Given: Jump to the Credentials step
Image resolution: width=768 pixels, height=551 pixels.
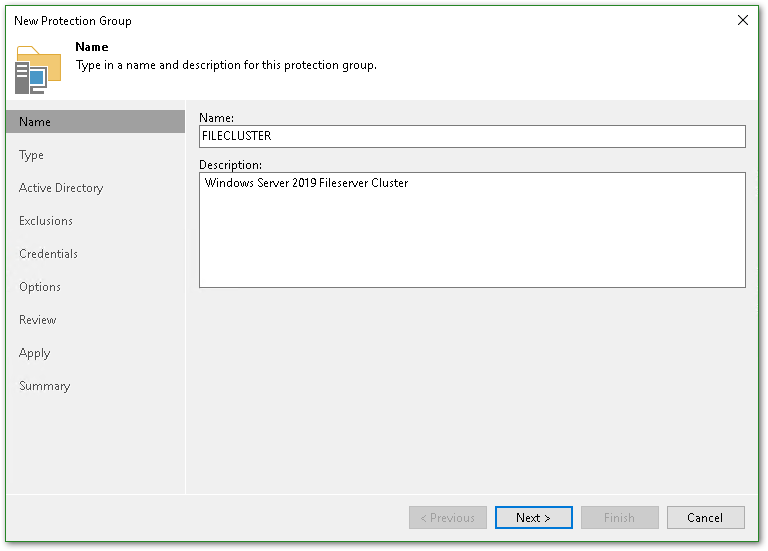Looking at the screenshot, I should click(49, 254).
